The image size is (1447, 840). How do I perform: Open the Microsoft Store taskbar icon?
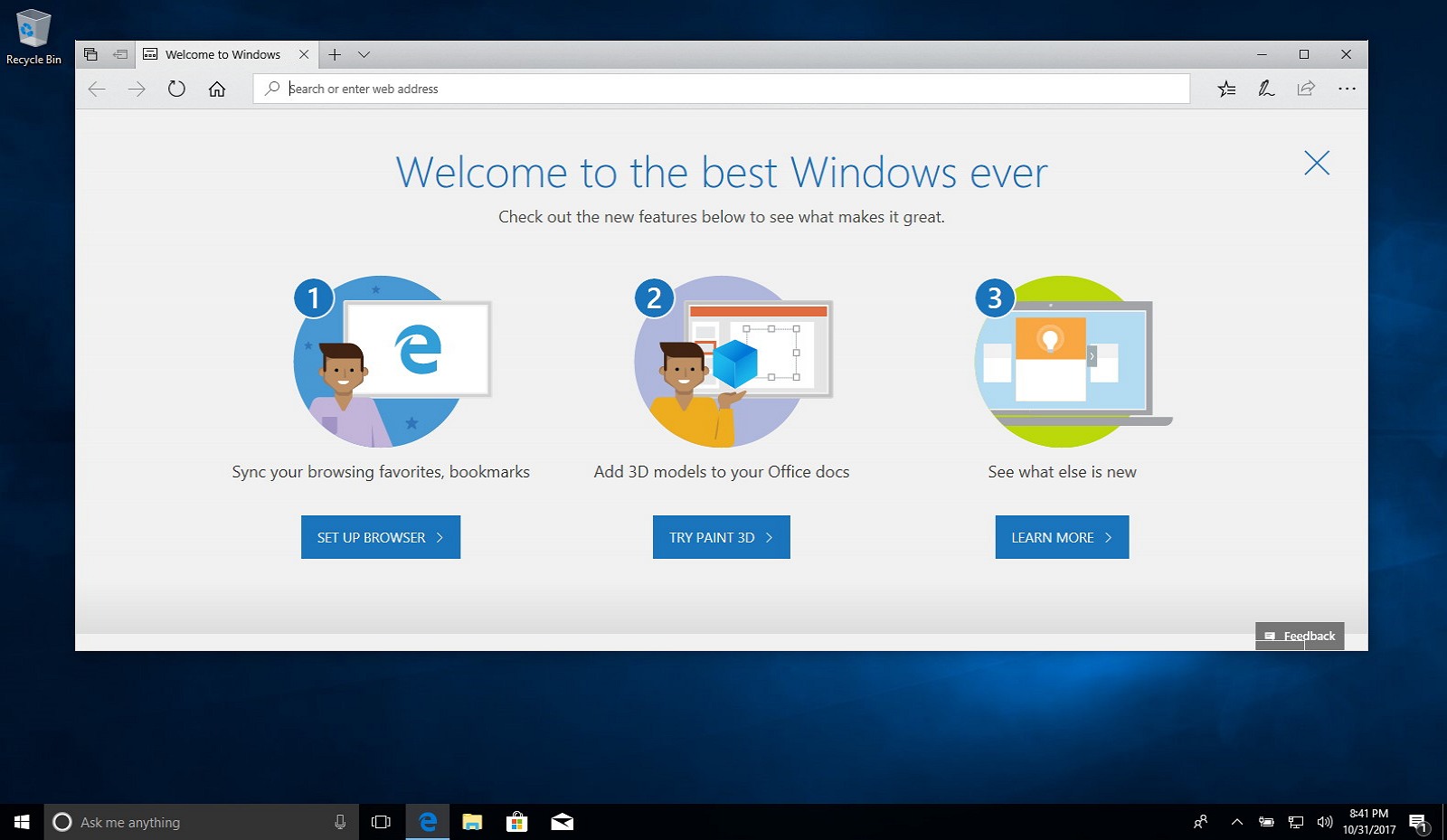pos(516,822)
